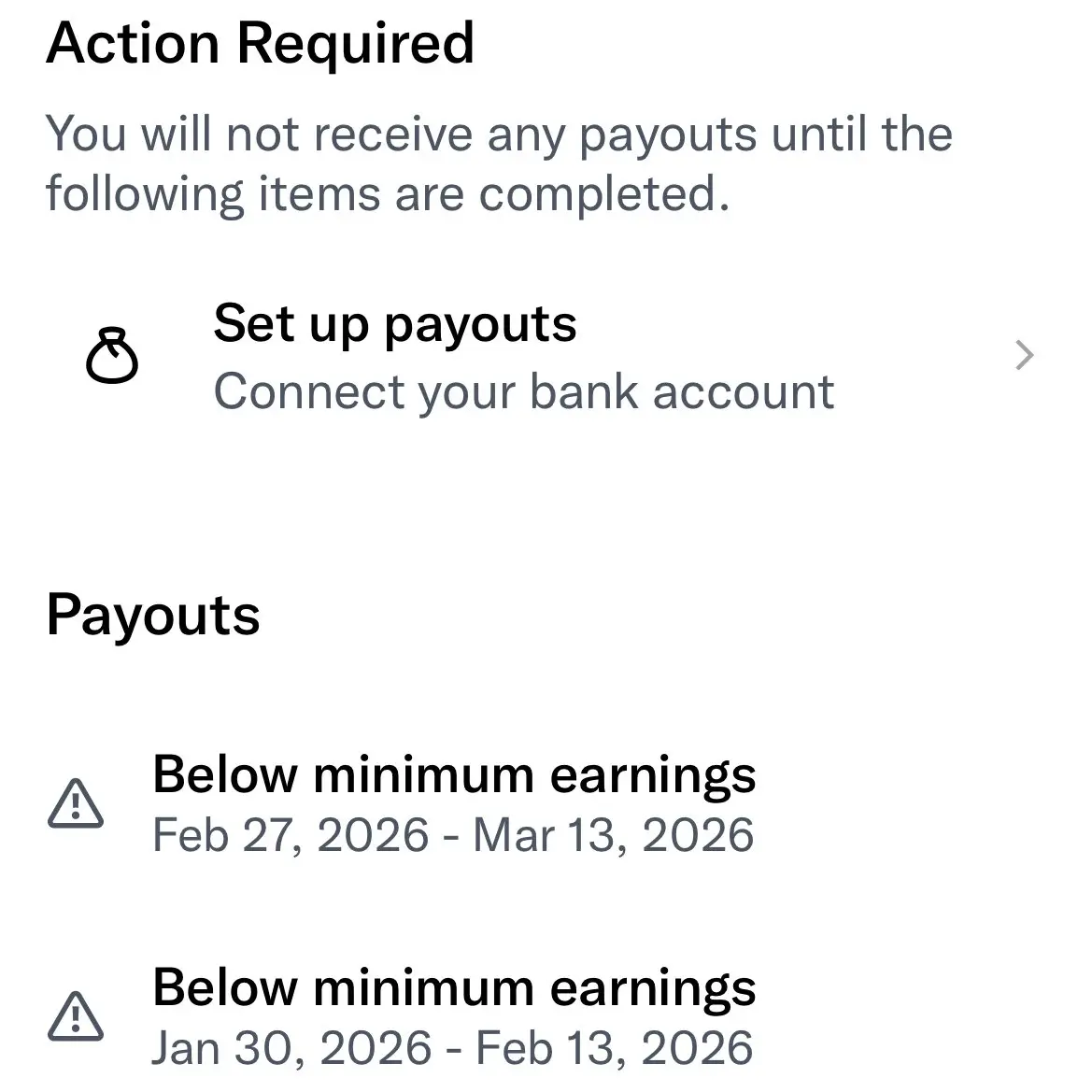Open the Set up payouts chevron arrow
Viewport: 1092px width, 1092px height.
(1024, 355)
